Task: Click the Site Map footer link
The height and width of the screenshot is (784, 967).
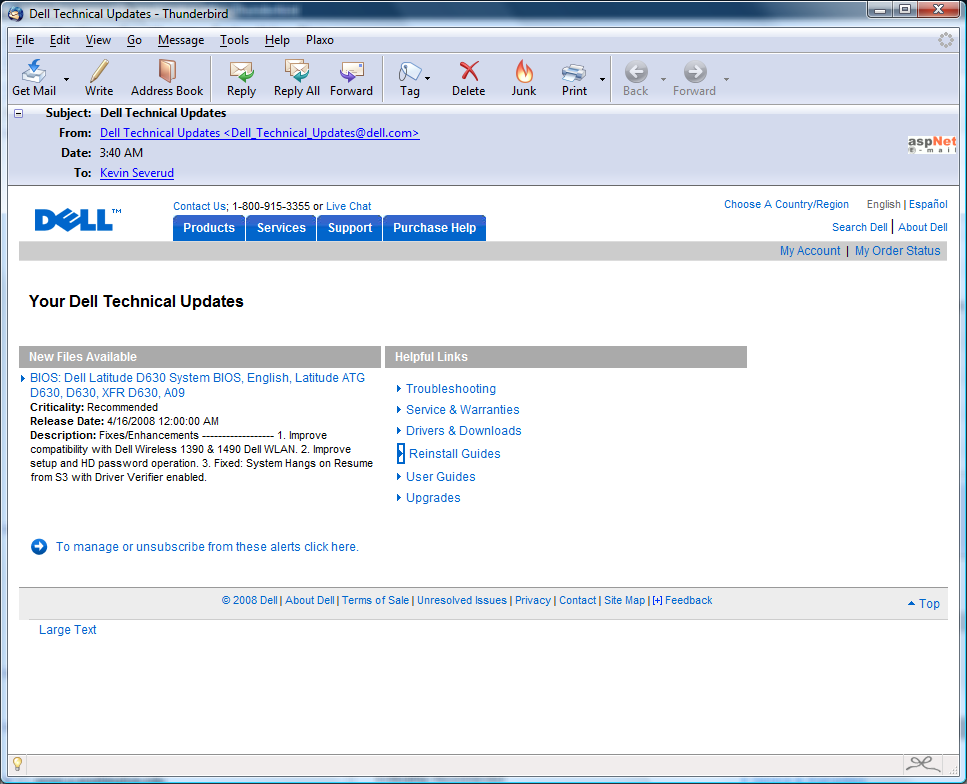Action: 624,600
